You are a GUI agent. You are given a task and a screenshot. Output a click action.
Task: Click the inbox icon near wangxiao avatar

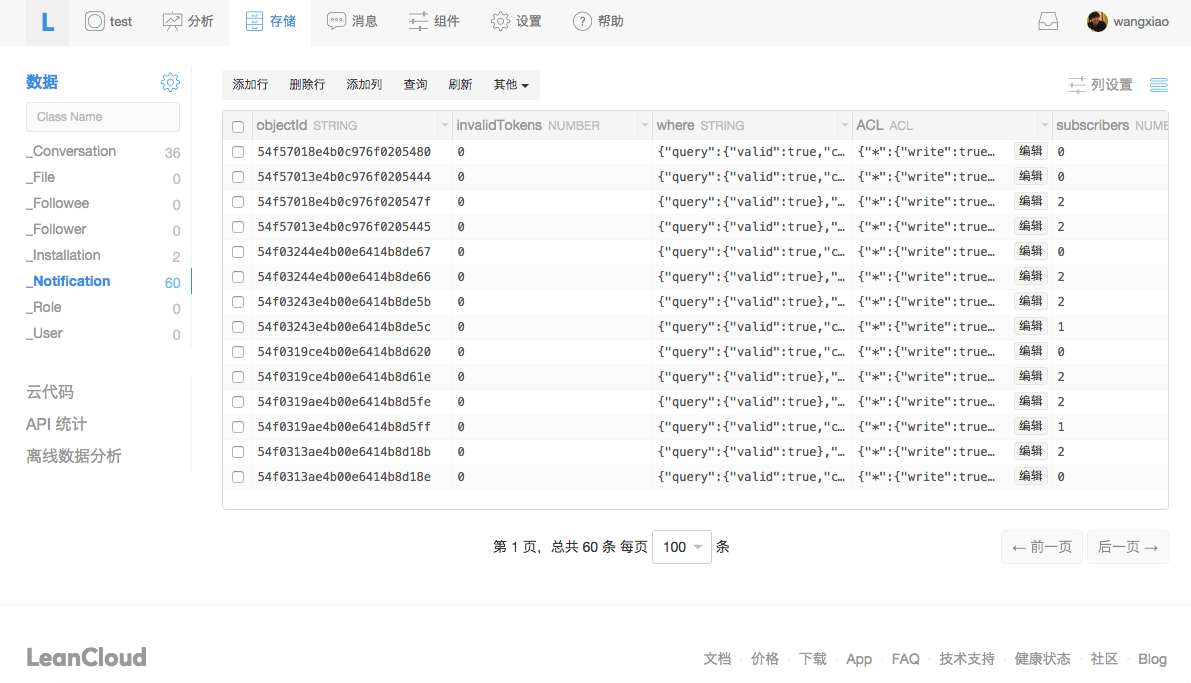pyautogui.click(x=1047, y=20)
